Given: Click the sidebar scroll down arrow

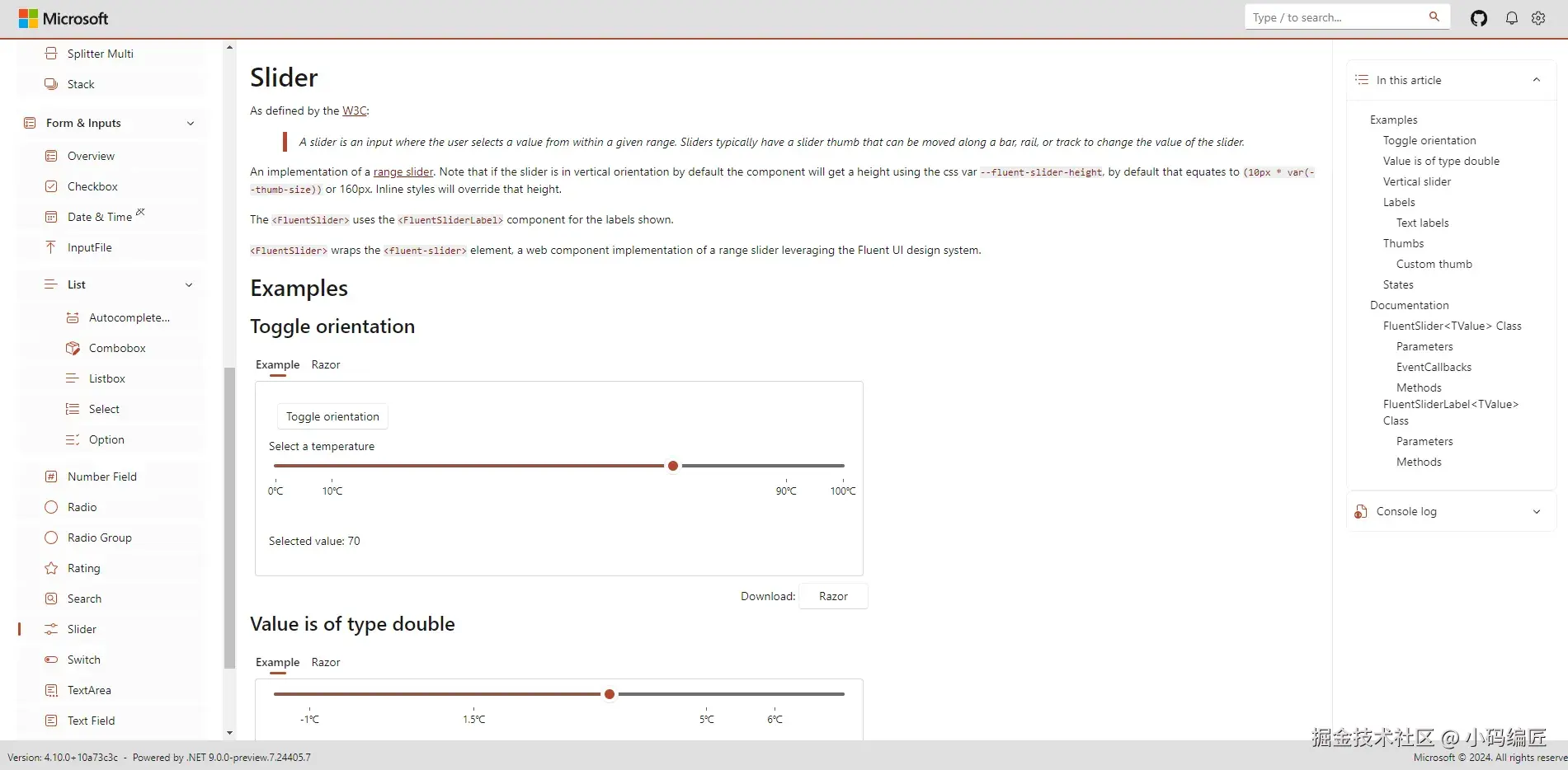Looking at the screenshot, I should click(229, 733).
